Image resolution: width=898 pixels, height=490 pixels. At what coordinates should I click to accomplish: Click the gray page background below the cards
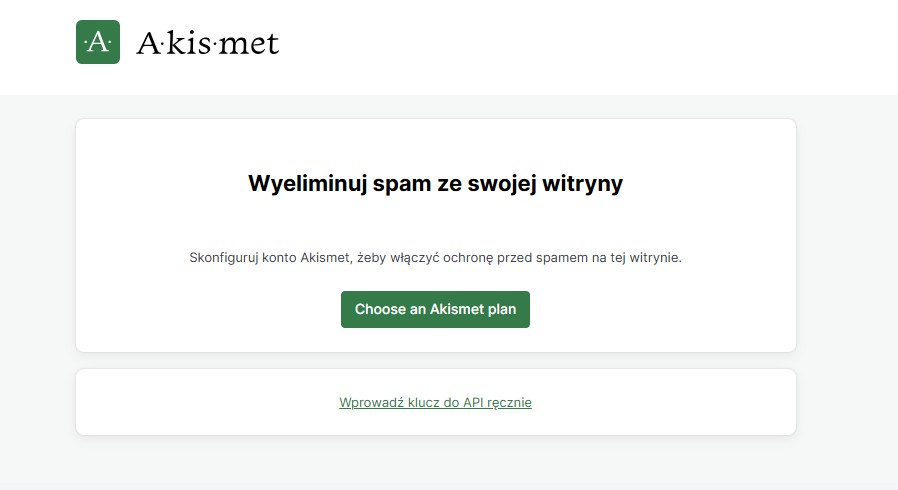pos(450,465)
